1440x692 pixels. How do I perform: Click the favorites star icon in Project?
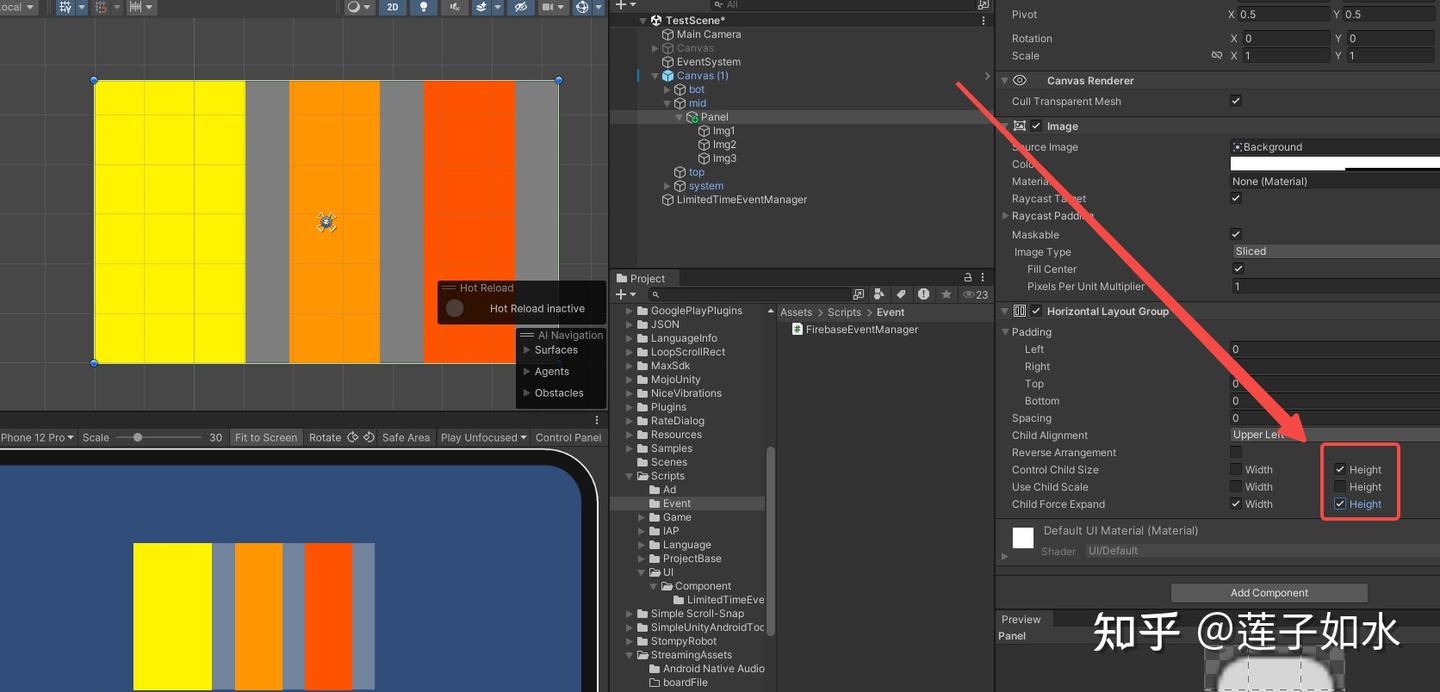[946, 294]
